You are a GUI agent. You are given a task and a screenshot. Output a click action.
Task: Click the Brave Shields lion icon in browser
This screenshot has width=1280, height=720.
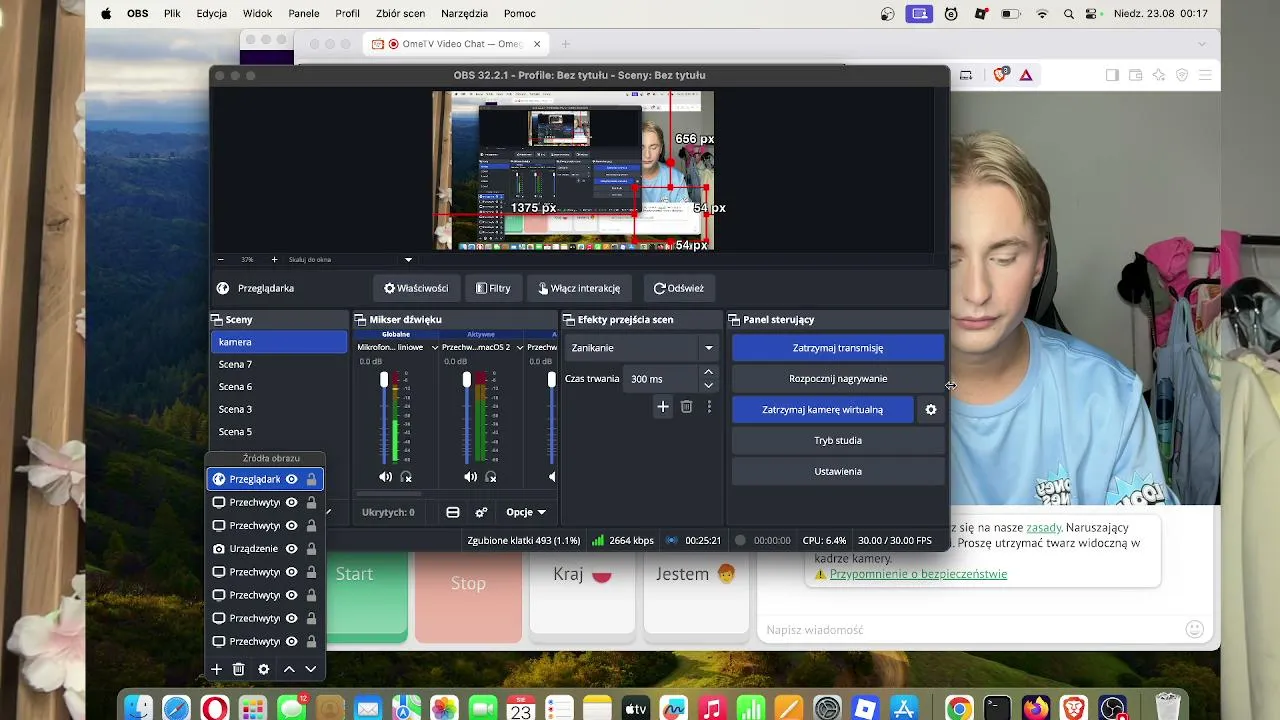pyautogui.click(x=1000, y=75)
